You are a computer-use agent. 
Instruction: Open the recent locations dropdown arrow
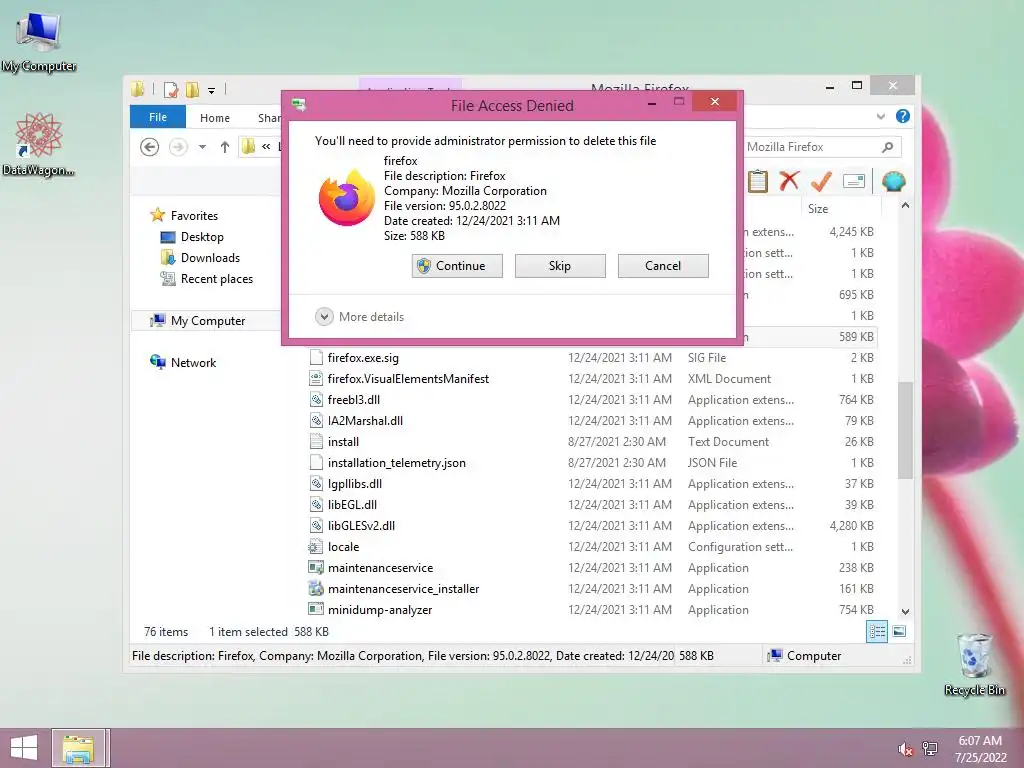(x=202, y=147)
